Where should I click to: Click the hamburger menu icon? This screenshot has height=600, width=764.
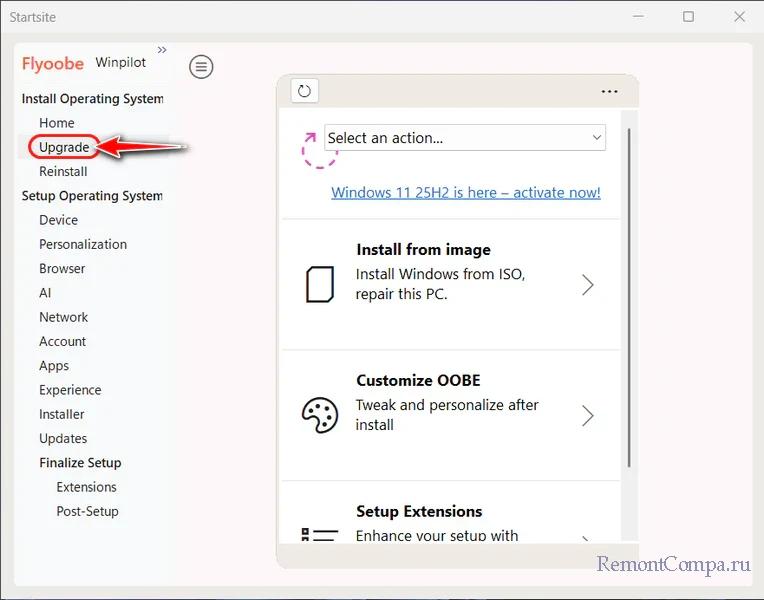(201, 67)
